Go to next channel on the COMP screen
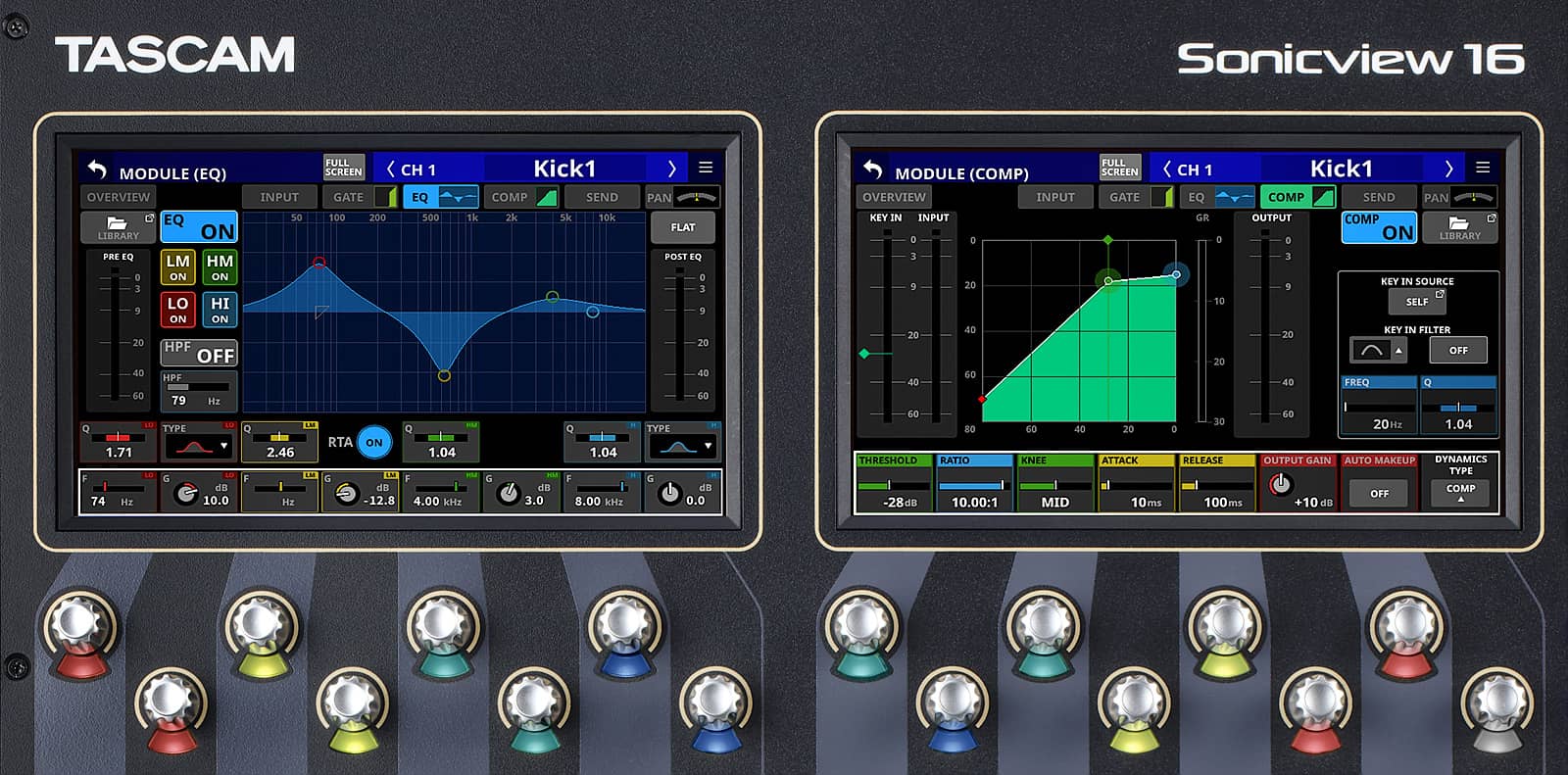This screenshot has height=775, width=1568. [x=1448, y=169]
